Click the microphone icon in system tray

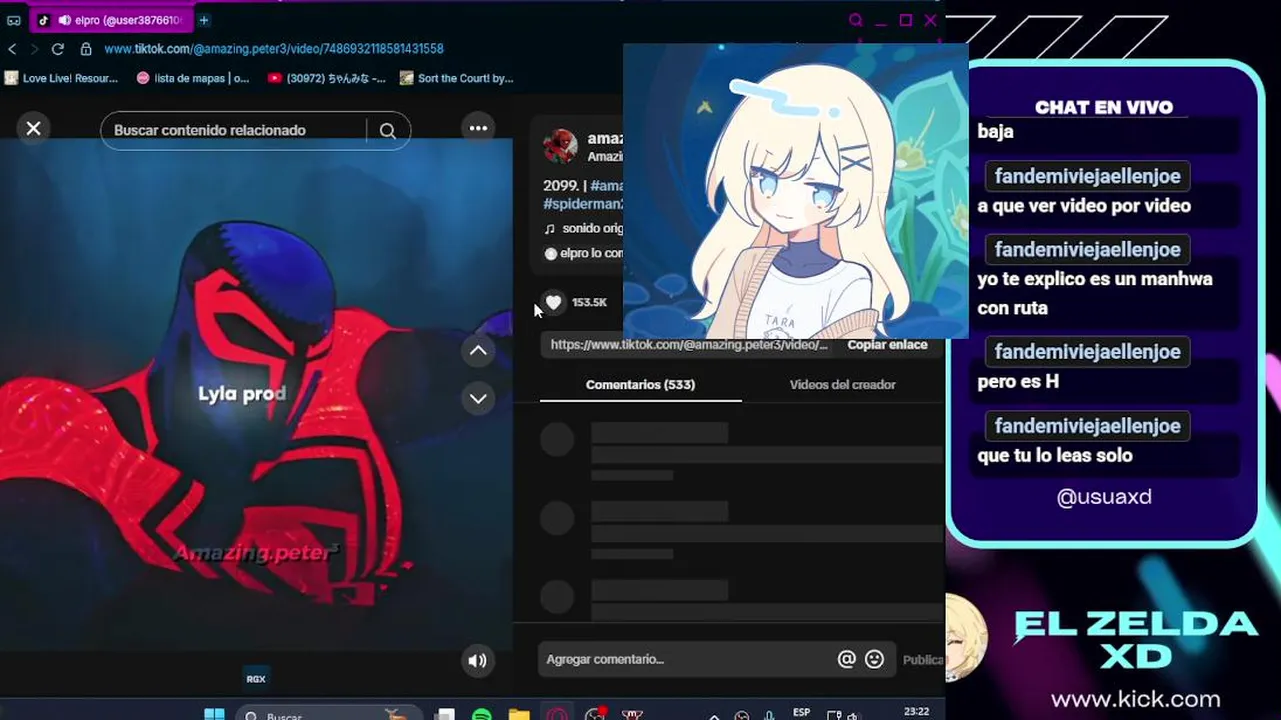[769, 716]
